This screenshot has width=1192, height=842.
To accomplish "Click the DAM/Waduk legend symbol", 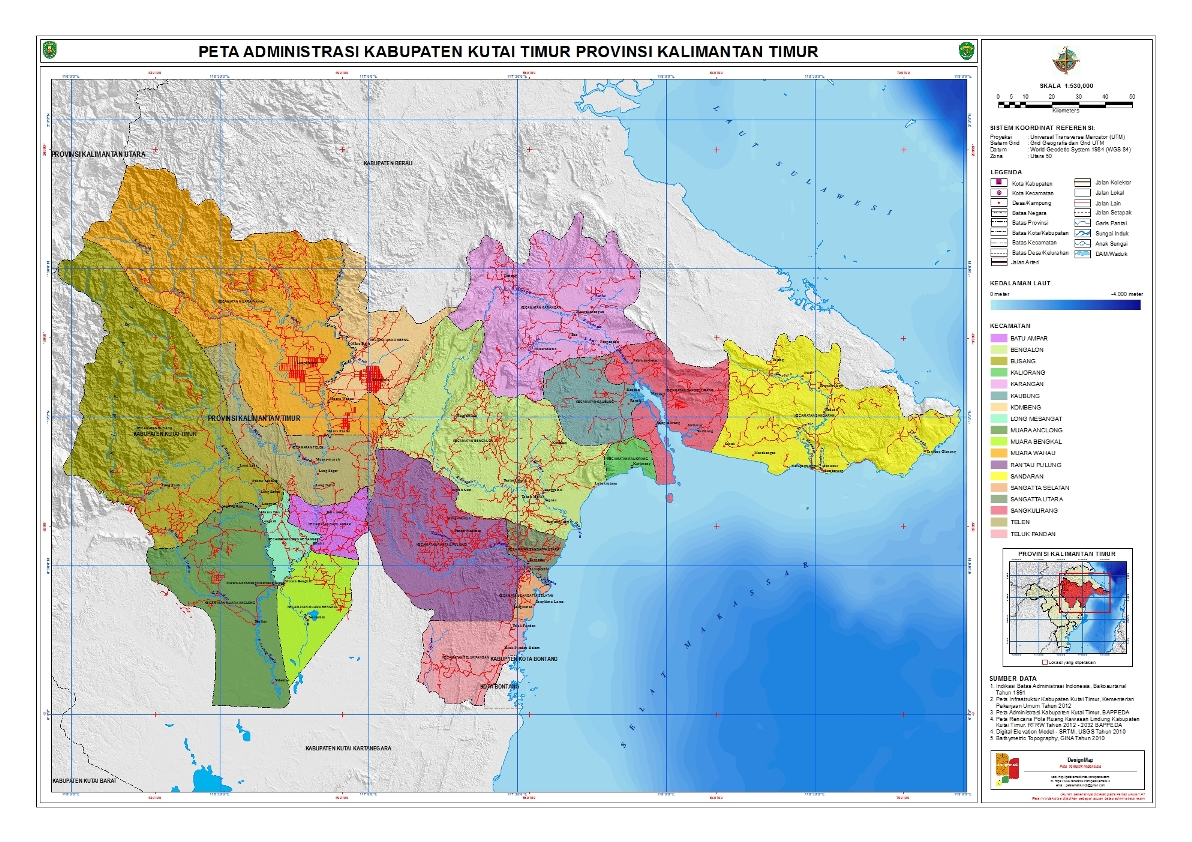I will coord(1083,253).
